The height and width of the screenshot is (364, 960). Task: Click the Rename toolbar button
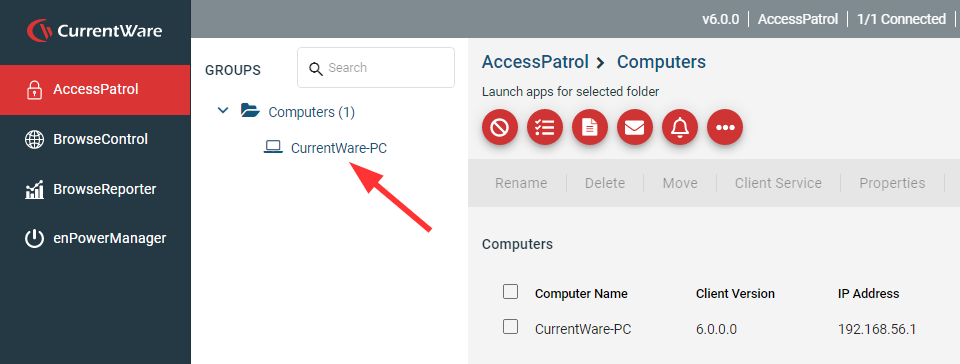(x=521, y=183)
